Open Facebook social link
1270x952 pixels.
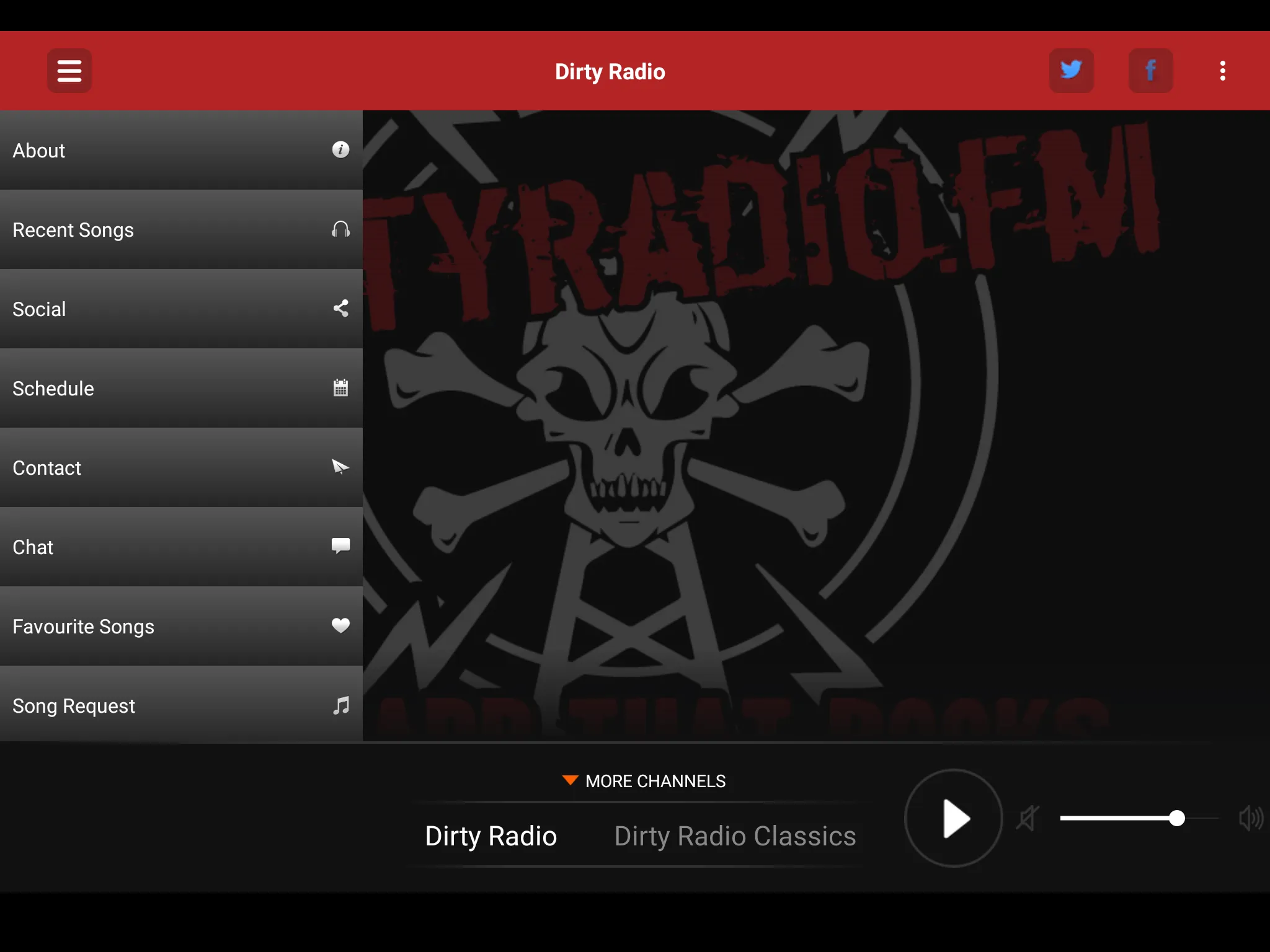pos(1150,70)
